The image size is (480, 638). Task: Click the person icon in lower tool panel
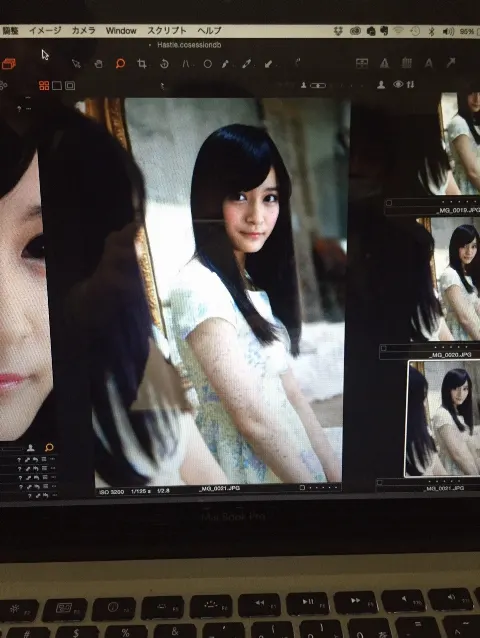coord(31,448)
